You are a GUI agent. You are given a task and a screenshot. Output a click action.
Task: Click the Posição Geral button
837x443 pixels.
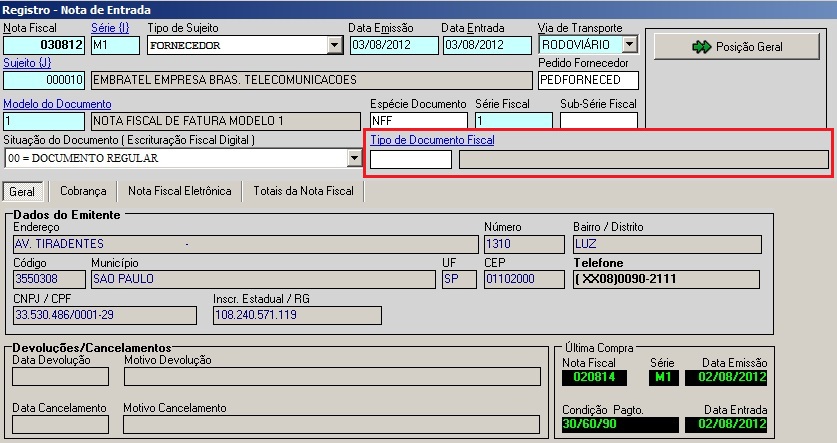point(737,46)
